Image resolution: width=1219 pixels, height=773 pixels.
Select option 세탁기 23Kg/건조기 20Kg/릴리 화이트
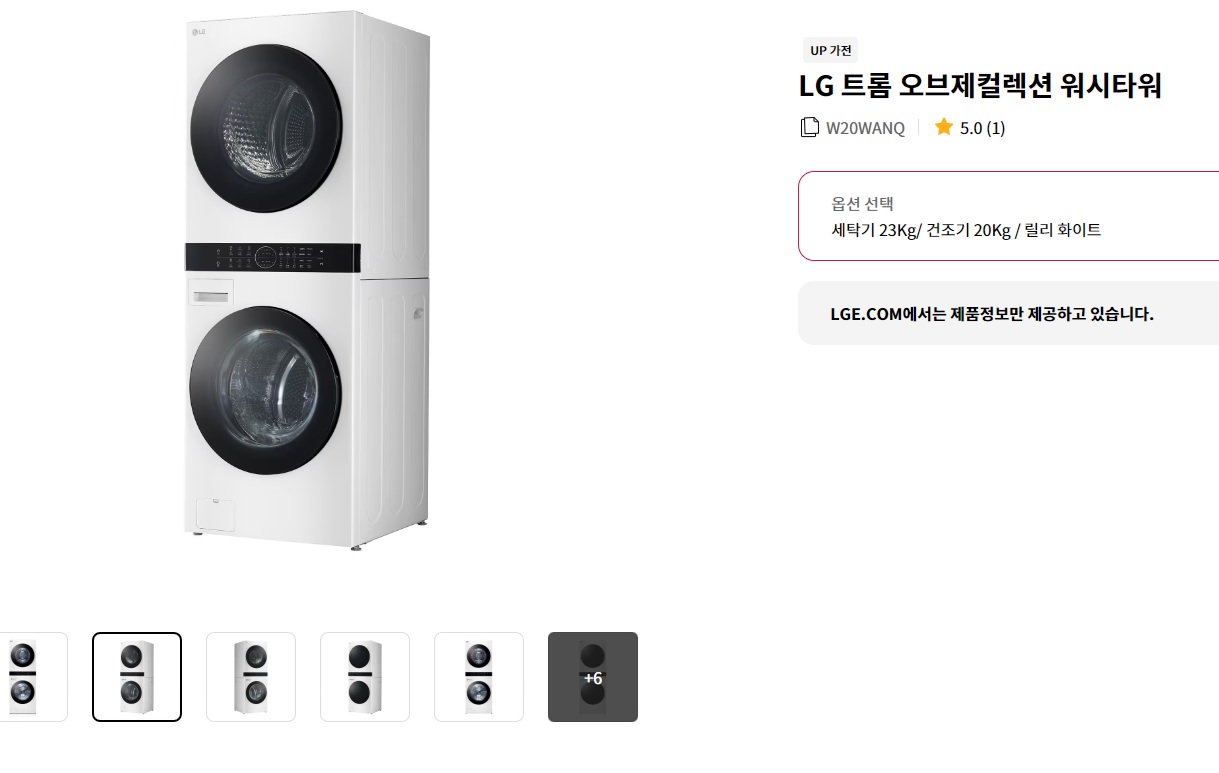[x=950, y=229]
